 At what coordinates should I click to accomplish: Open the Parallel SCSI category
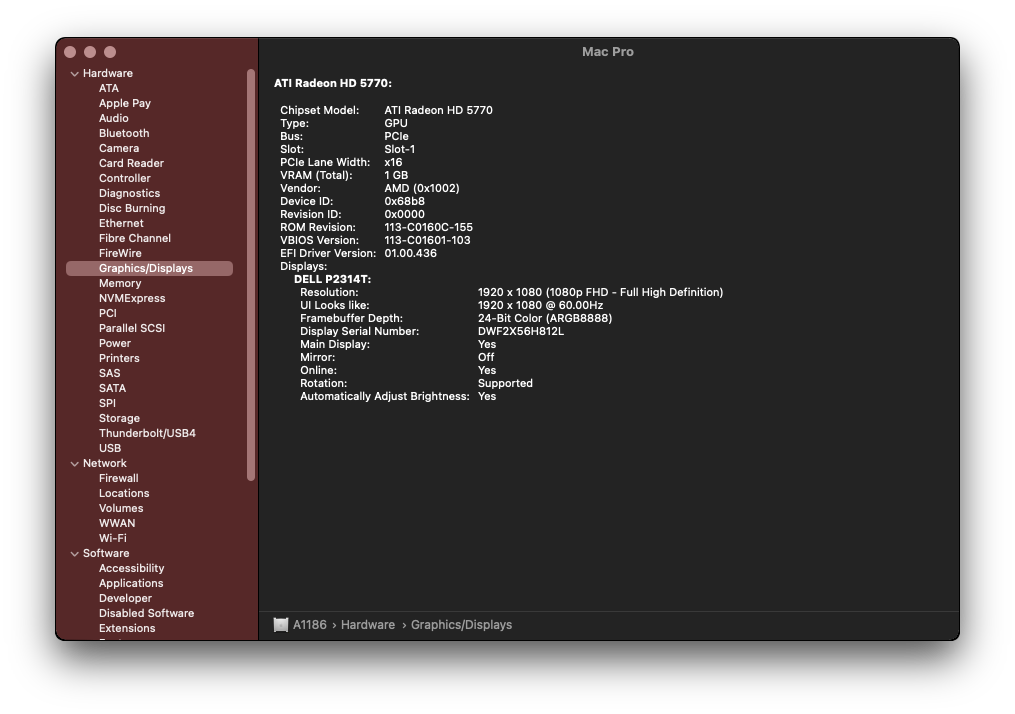(131, 328)
